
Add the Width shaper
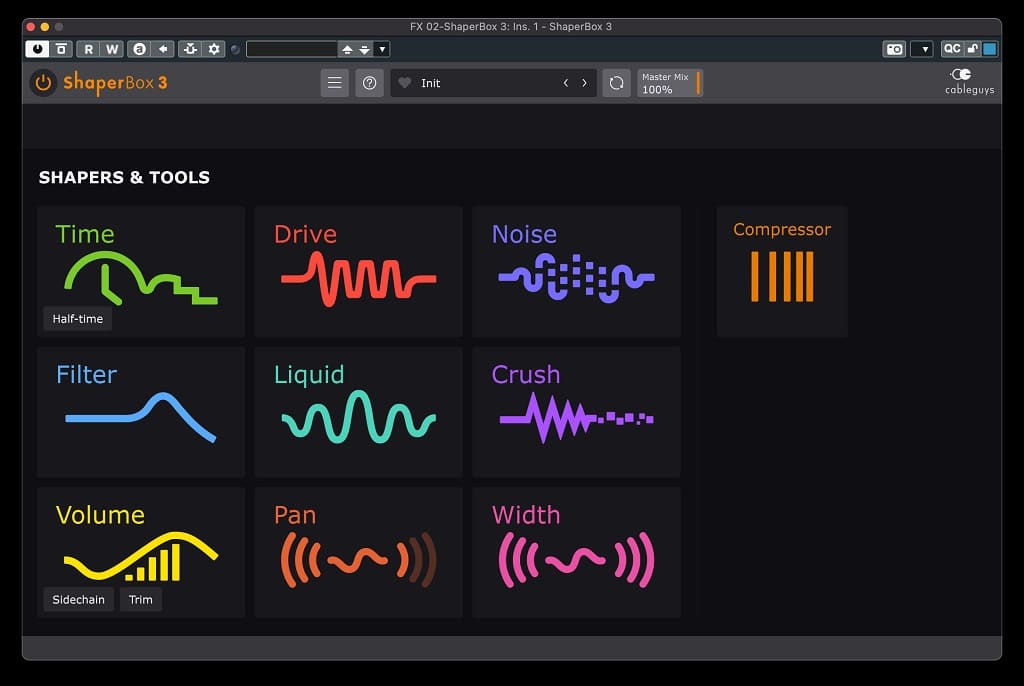[x=576, y=553]
